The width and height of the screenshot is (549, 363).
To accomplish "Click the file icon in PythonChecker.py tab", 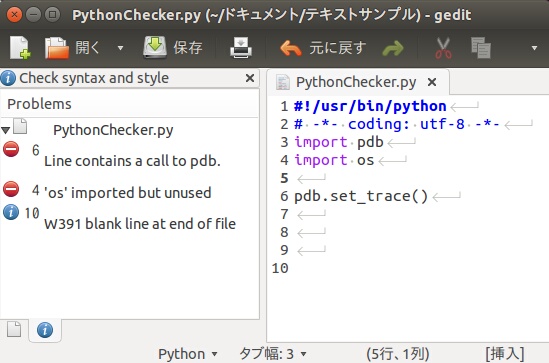I will (x=283, y=82).
